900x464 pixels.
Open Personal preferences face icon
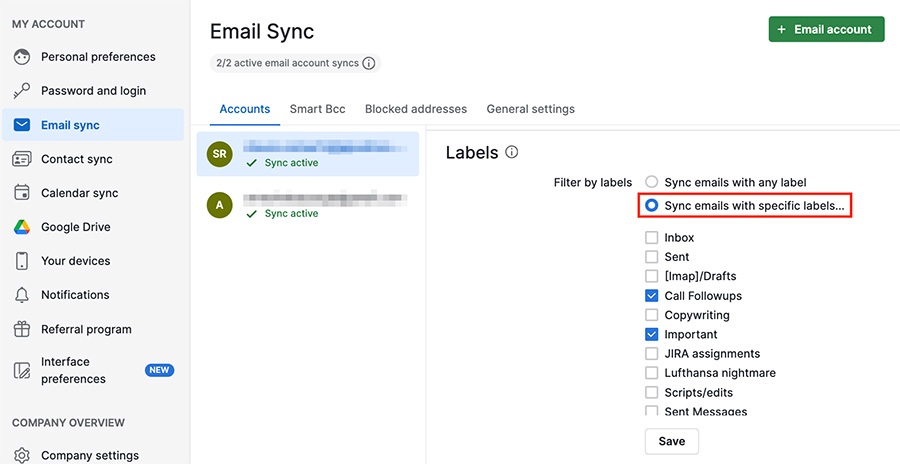click(22, 57)
